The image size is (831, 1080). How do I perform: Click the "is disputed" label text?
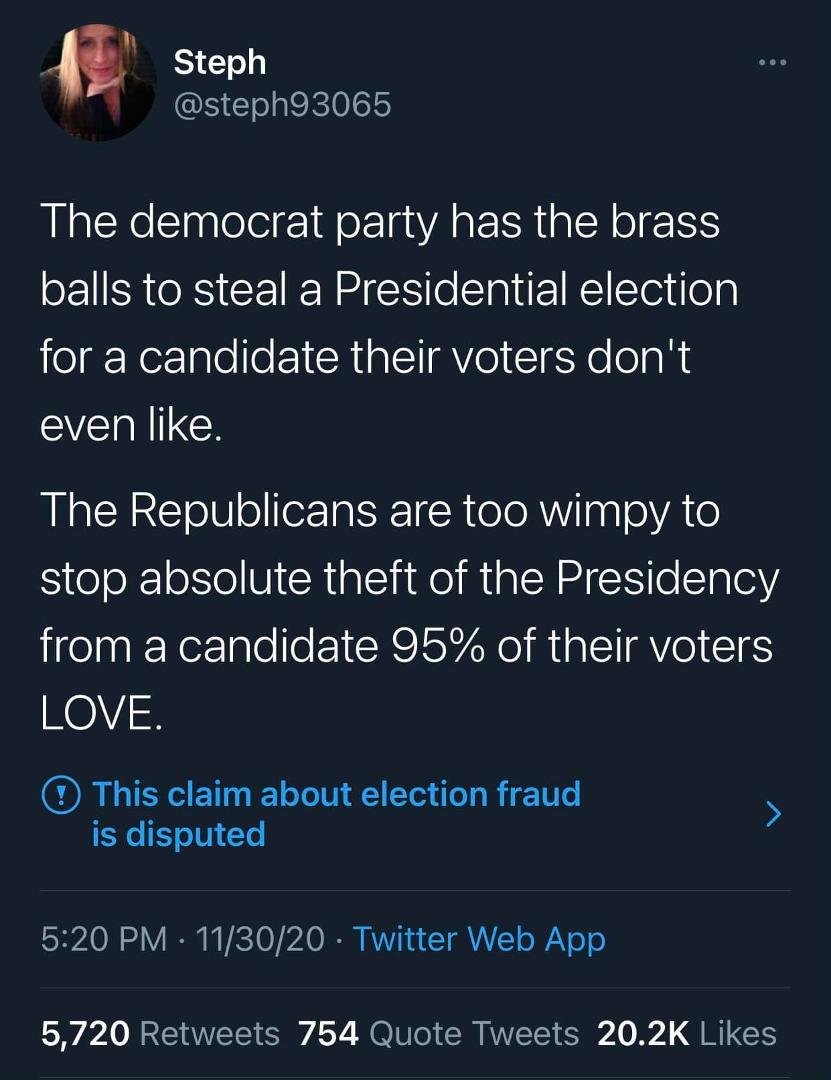pos(178,834)
